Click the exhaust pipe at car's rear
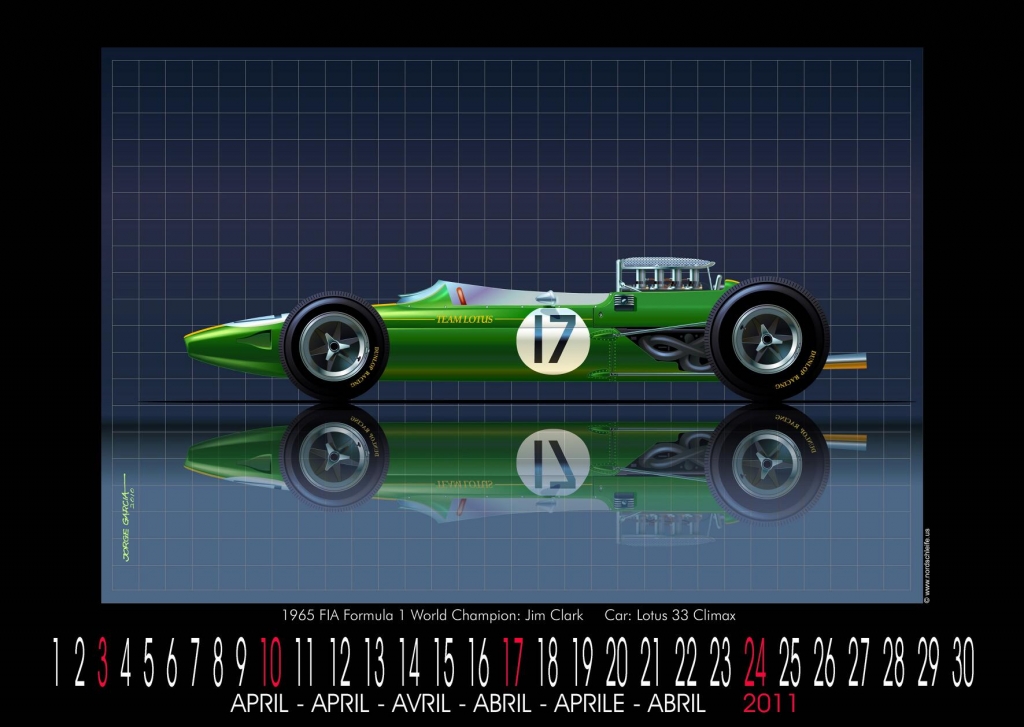 click(844, 361)
